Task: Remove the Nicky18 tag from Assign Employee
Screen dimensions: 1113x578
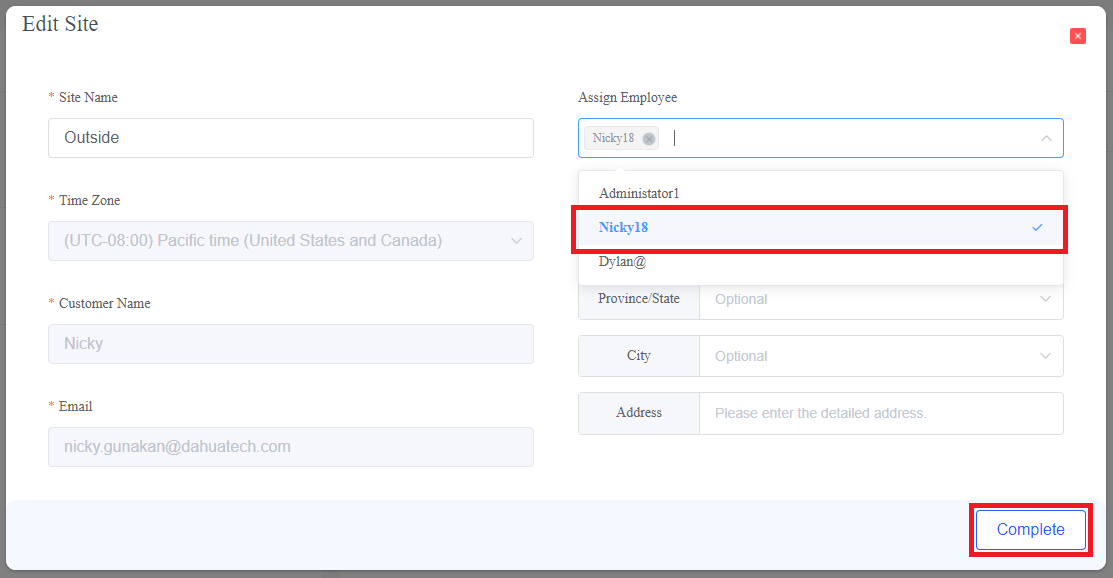Action: point(649,139)
